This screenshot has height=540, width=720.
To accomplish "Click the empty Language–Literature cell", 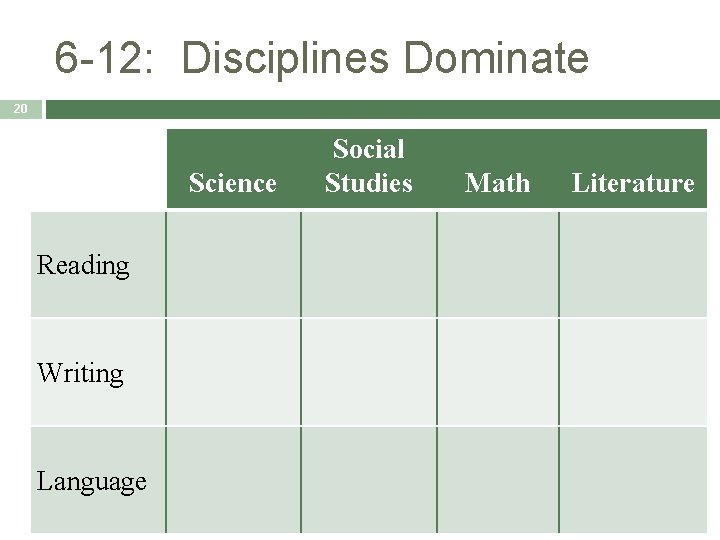I will [x=633, y=481].
